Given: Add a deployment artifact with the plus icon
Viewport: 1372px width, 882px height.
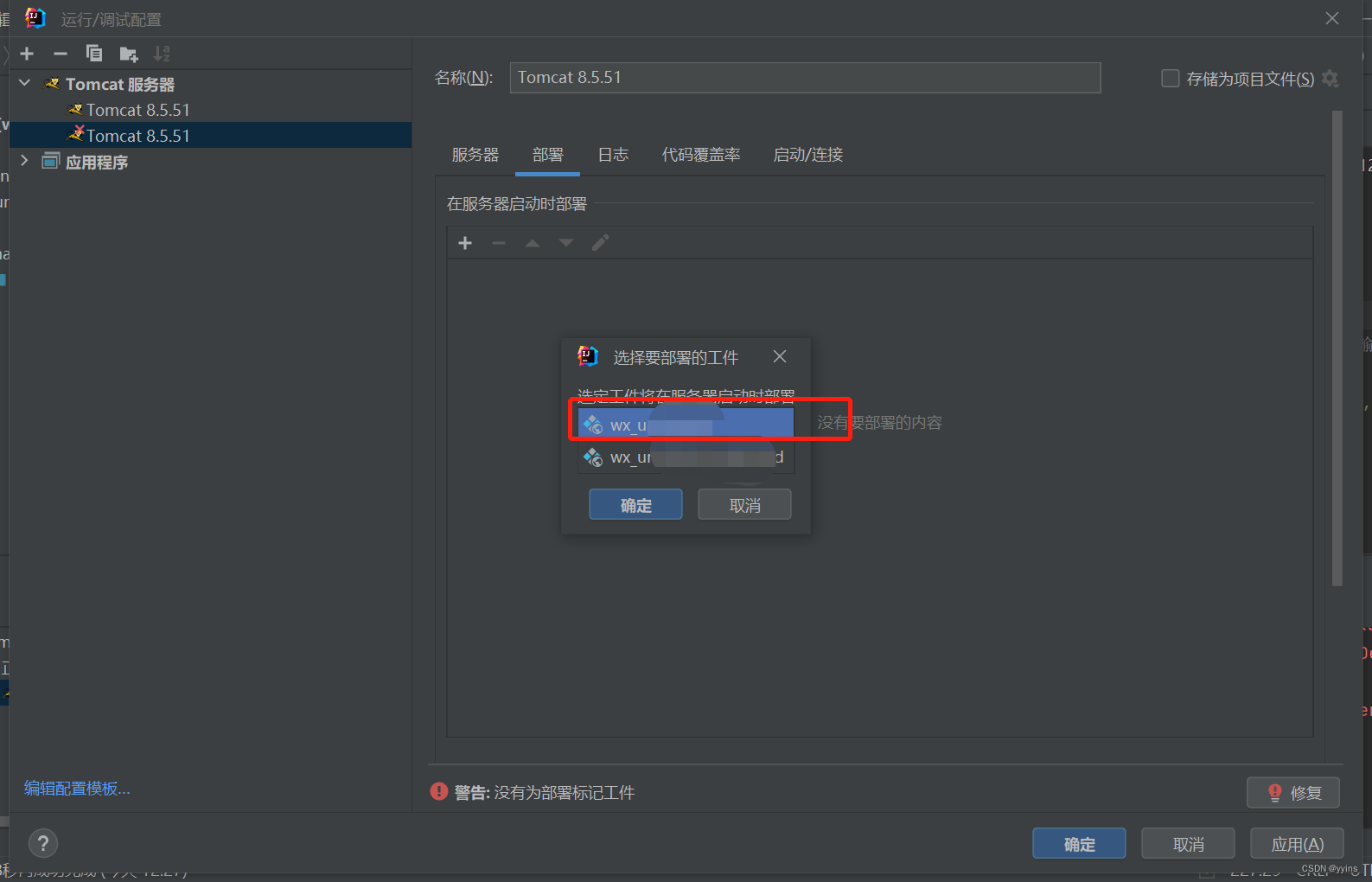Looking at the screenshot, I should point(465,243).
